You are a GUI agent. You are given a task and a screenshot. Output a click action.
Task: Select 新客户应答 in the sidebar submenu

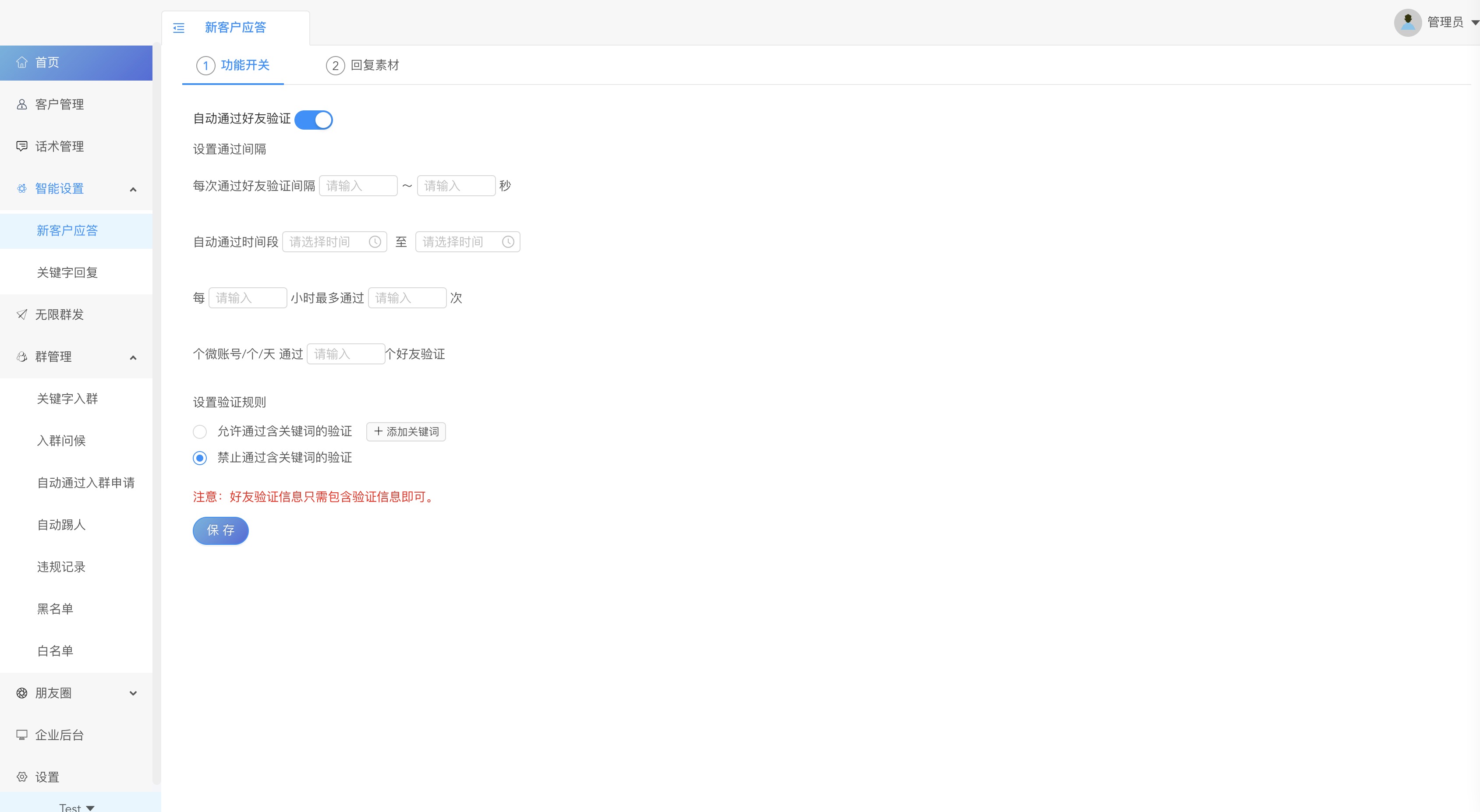(x=76, y=231)
